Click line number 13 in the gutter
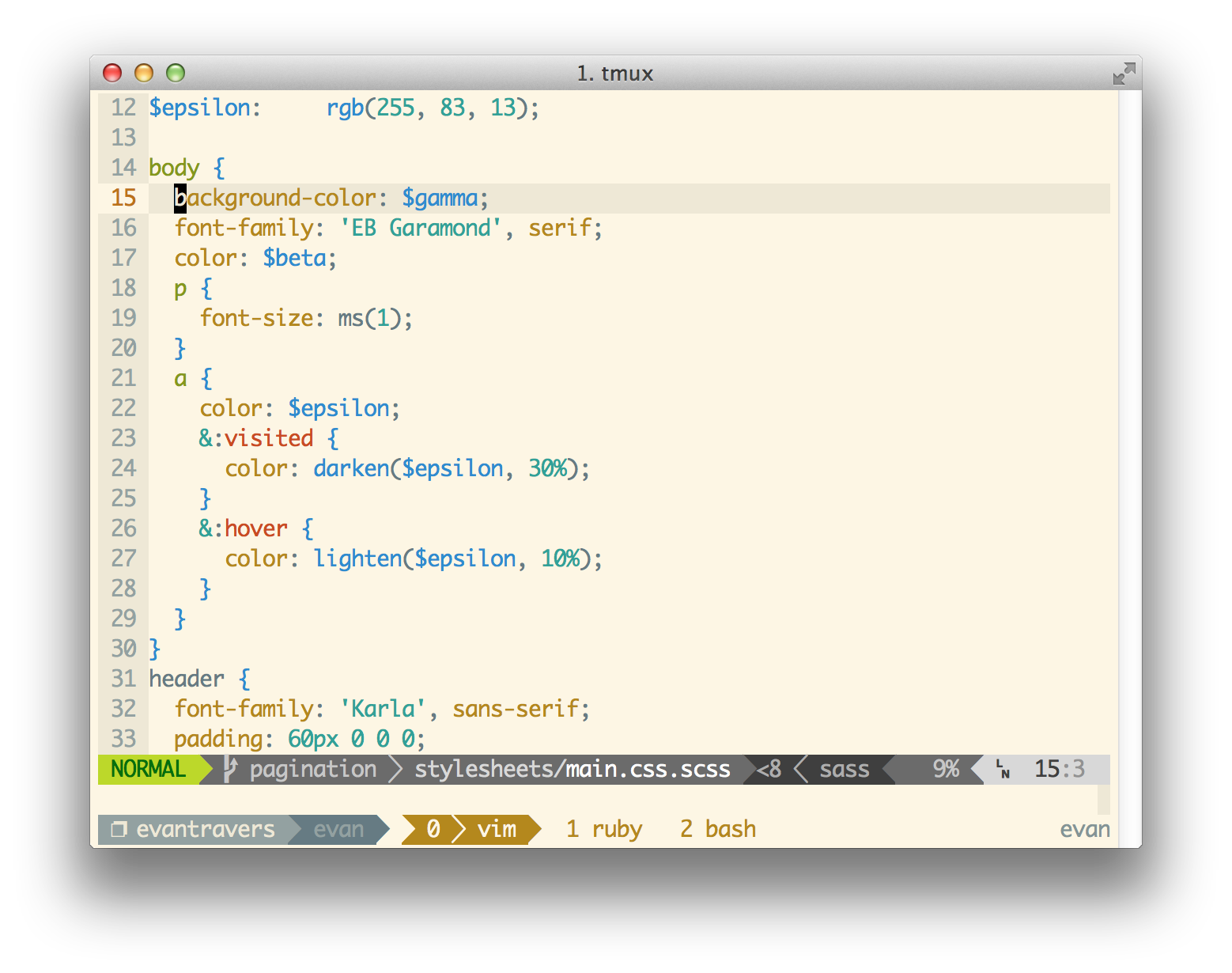 (x=123, y=138)
